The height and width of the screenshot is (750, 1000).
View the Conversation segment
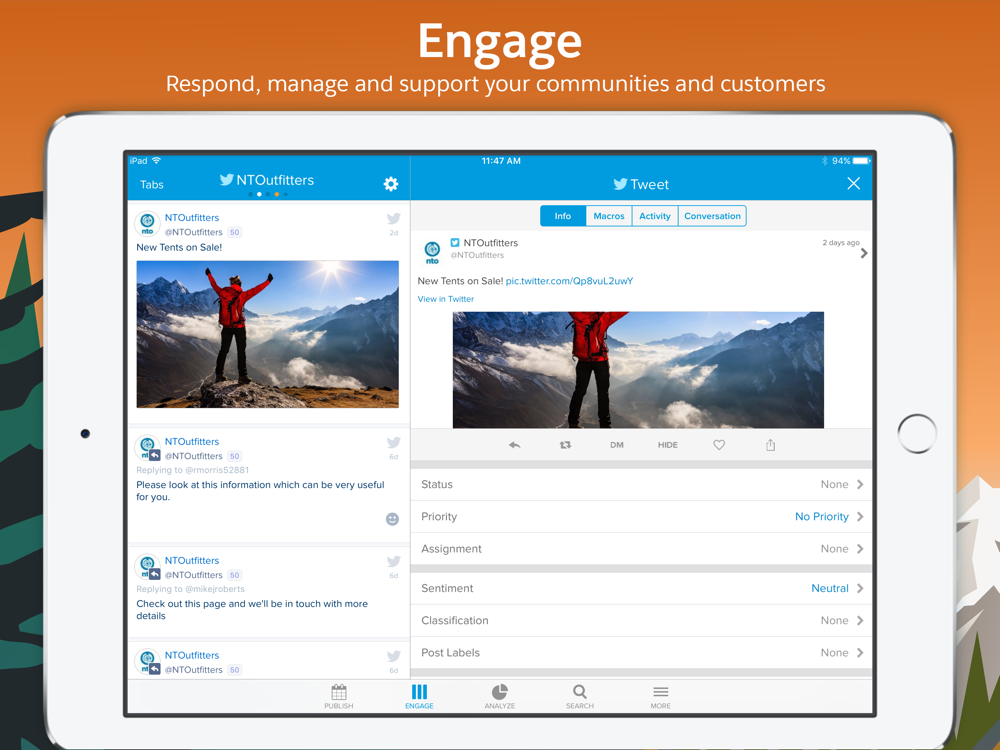click(x=712, y=216)
